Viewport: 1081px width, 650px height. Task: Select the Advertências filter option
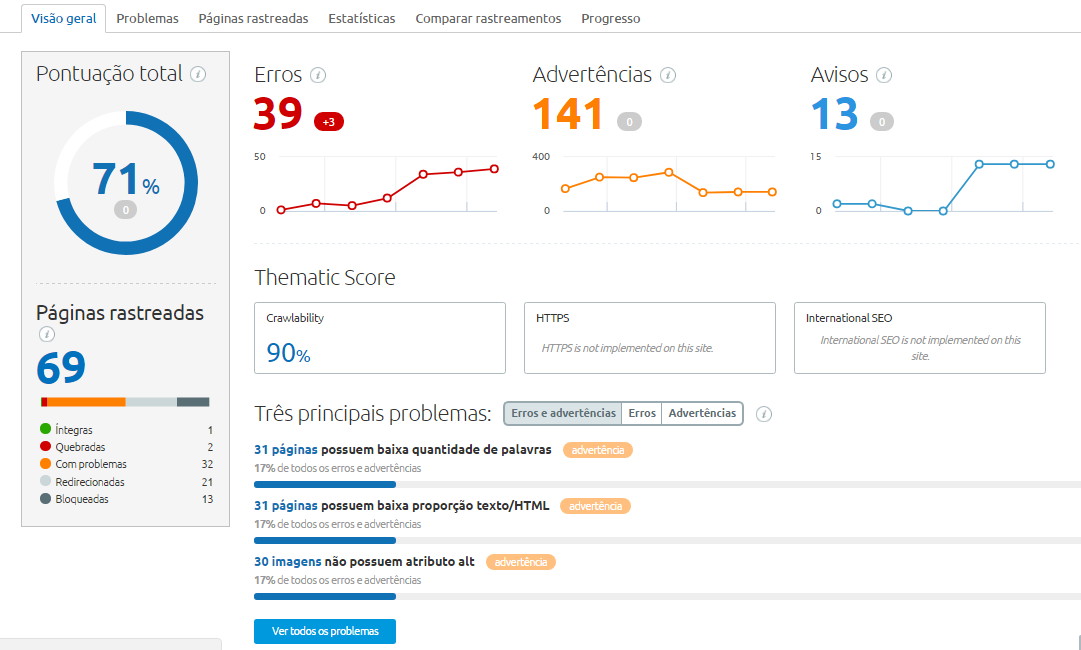click(702, 413)
